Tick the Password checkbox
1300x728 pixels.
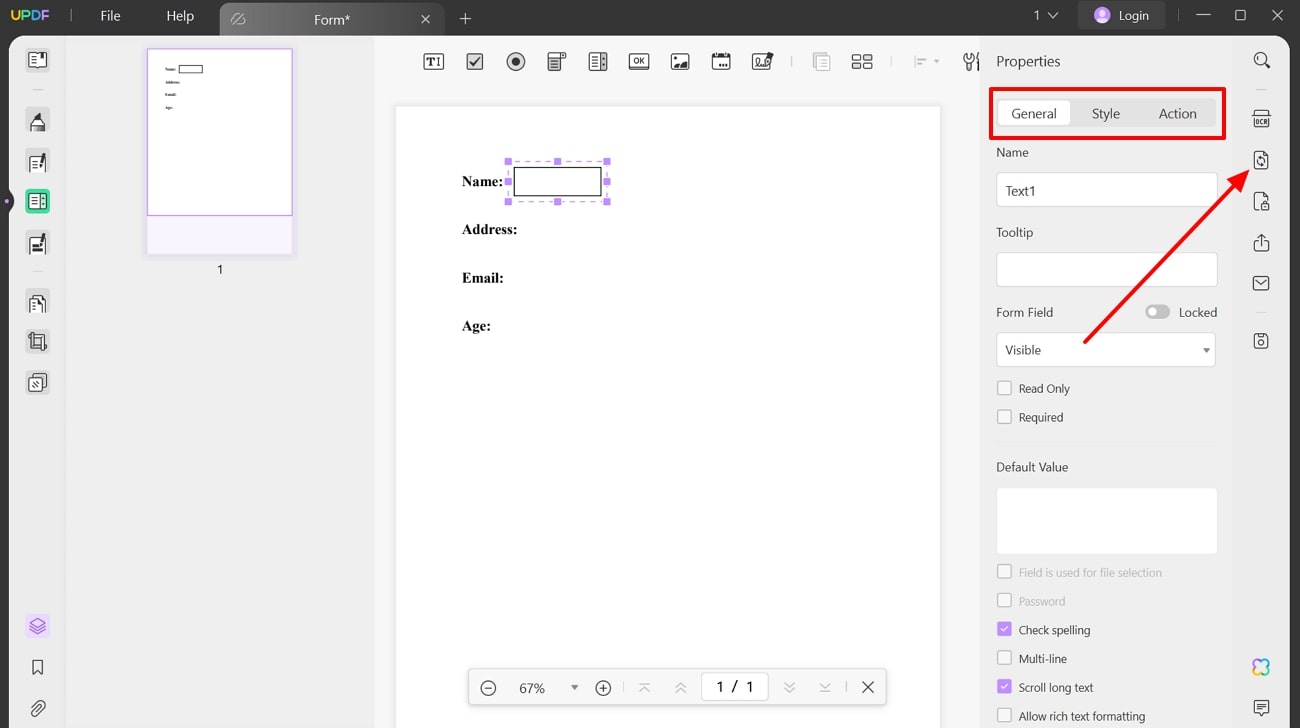coord(1004,601)
